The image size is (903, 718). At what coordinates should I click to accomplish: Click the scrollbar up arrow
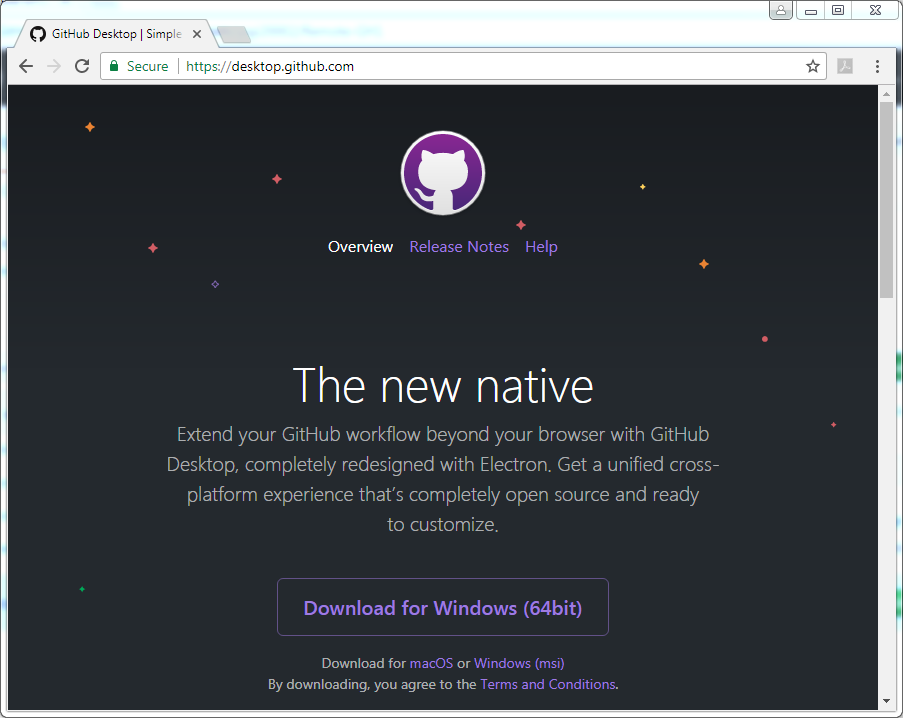click(886, 93)
